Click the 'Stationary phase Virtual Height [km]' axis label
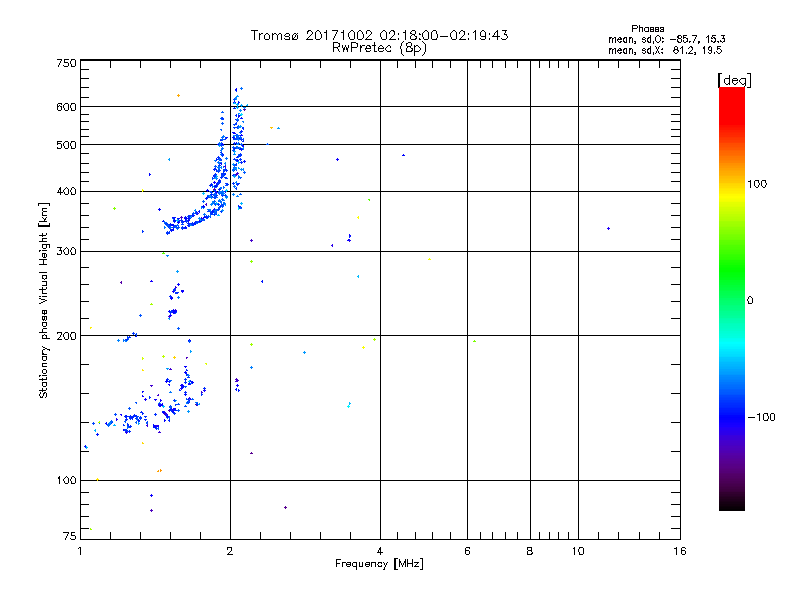The width and height of the screenshot is (800, 600). click(x=43, y=301)
